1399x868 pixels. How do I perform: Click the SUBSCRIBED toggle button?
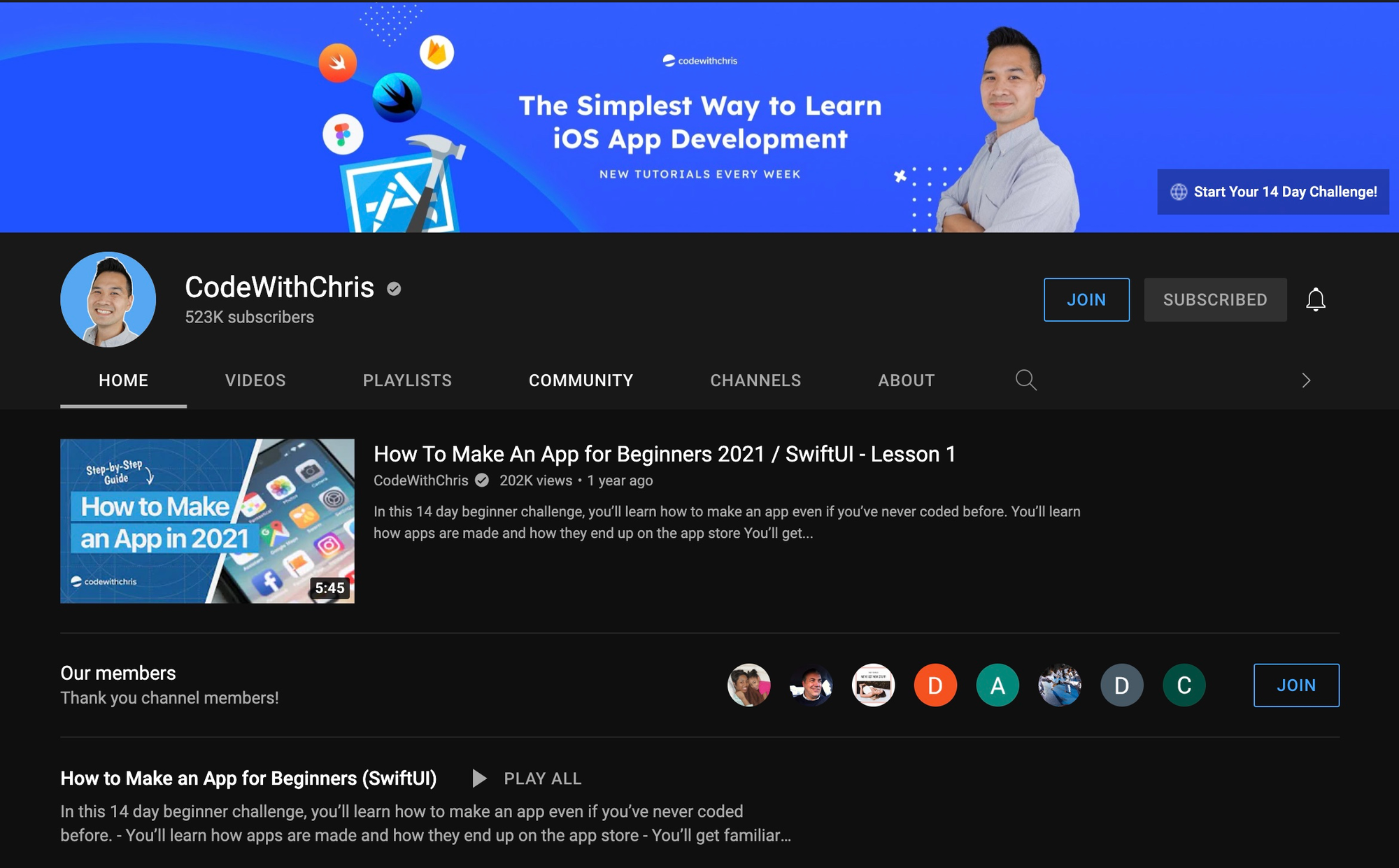[x=1215, y=299]
